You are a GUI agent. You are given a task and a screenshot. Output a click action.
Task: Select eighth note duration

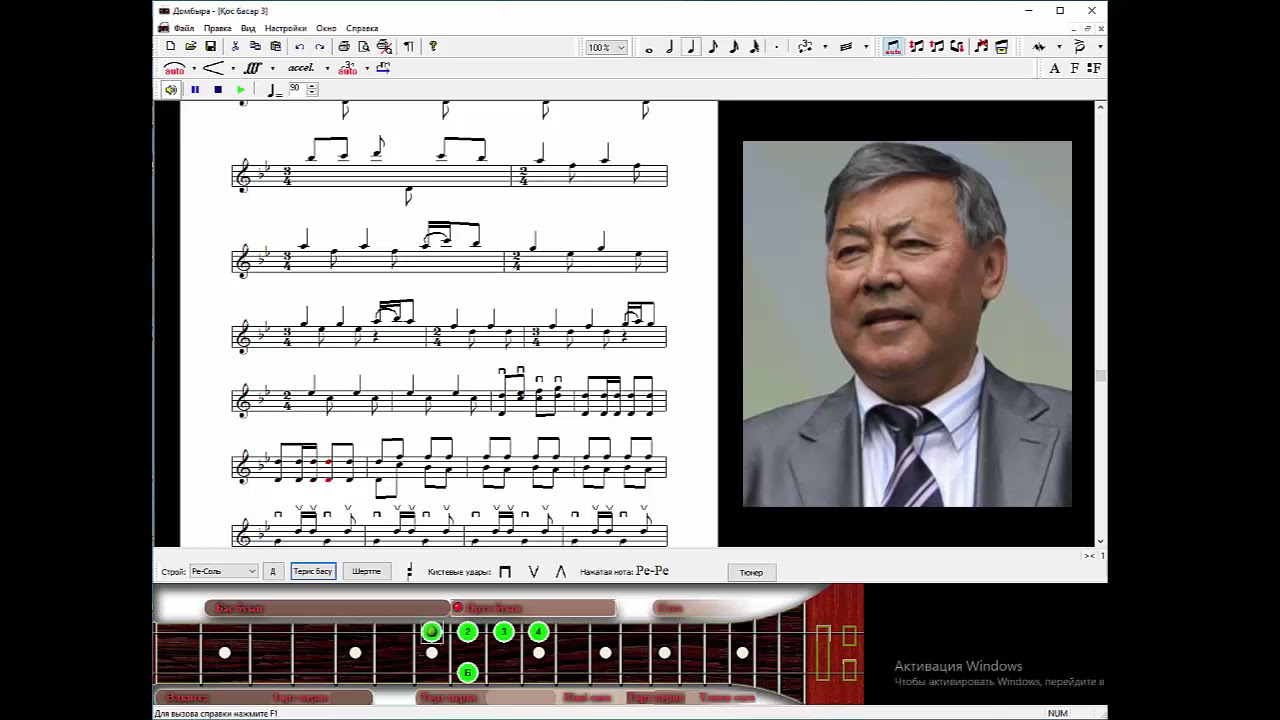[x=713, y=48]
